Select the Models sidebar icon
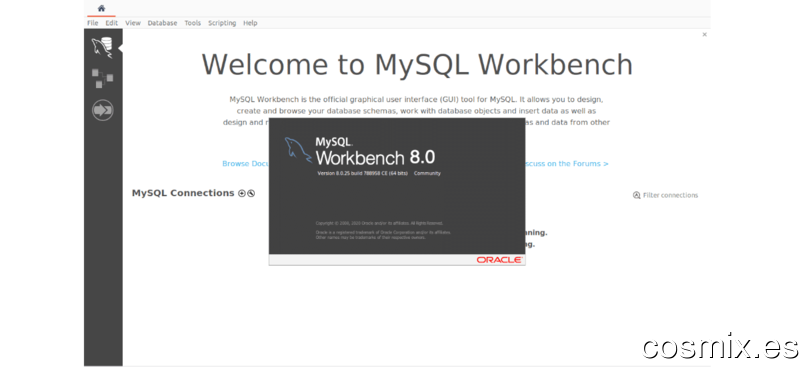Screen dimensions: 800x367 103,79
